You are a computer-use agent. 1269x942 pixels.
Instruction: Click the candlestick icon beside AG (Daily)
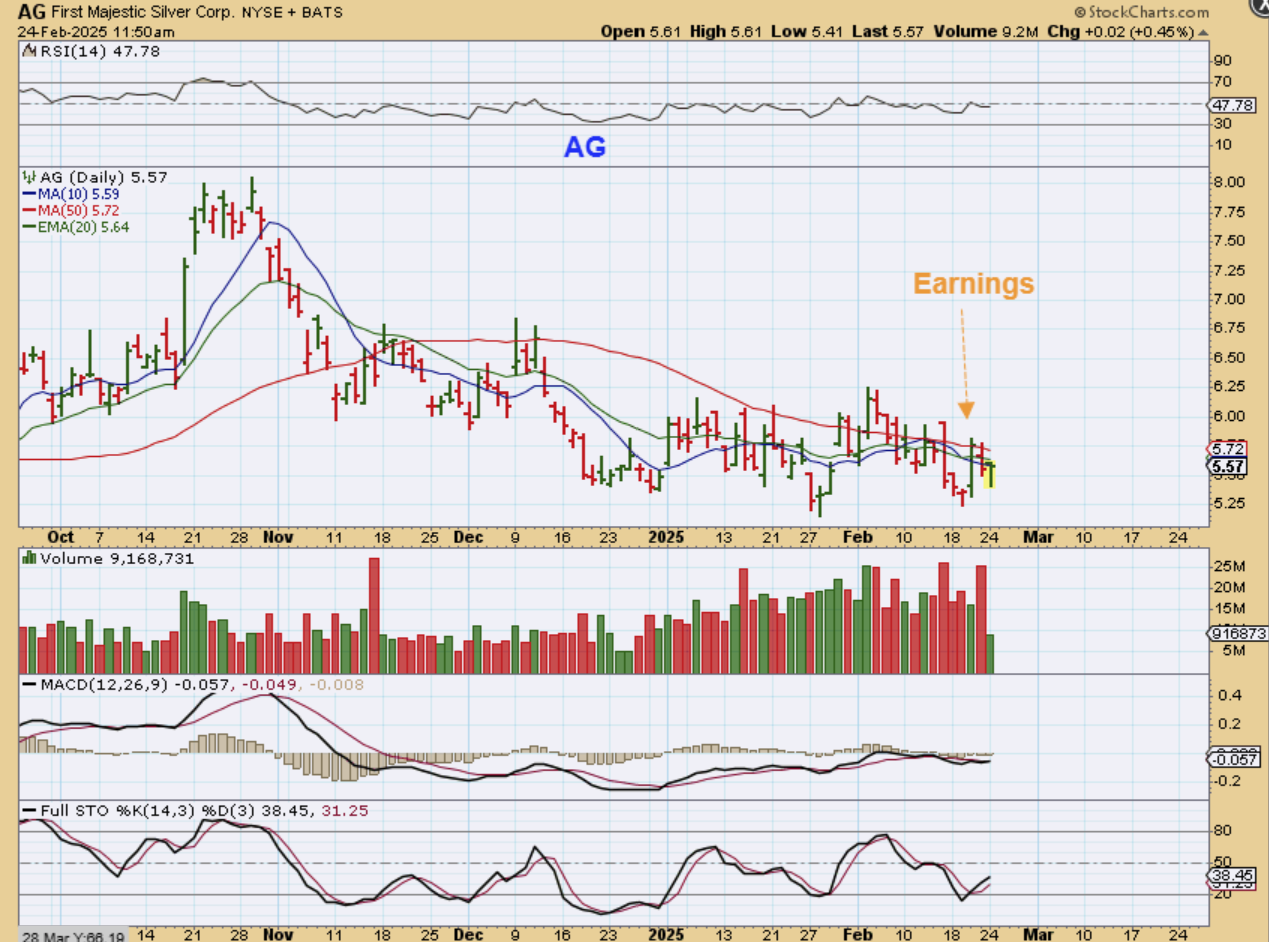coord(28,177)
